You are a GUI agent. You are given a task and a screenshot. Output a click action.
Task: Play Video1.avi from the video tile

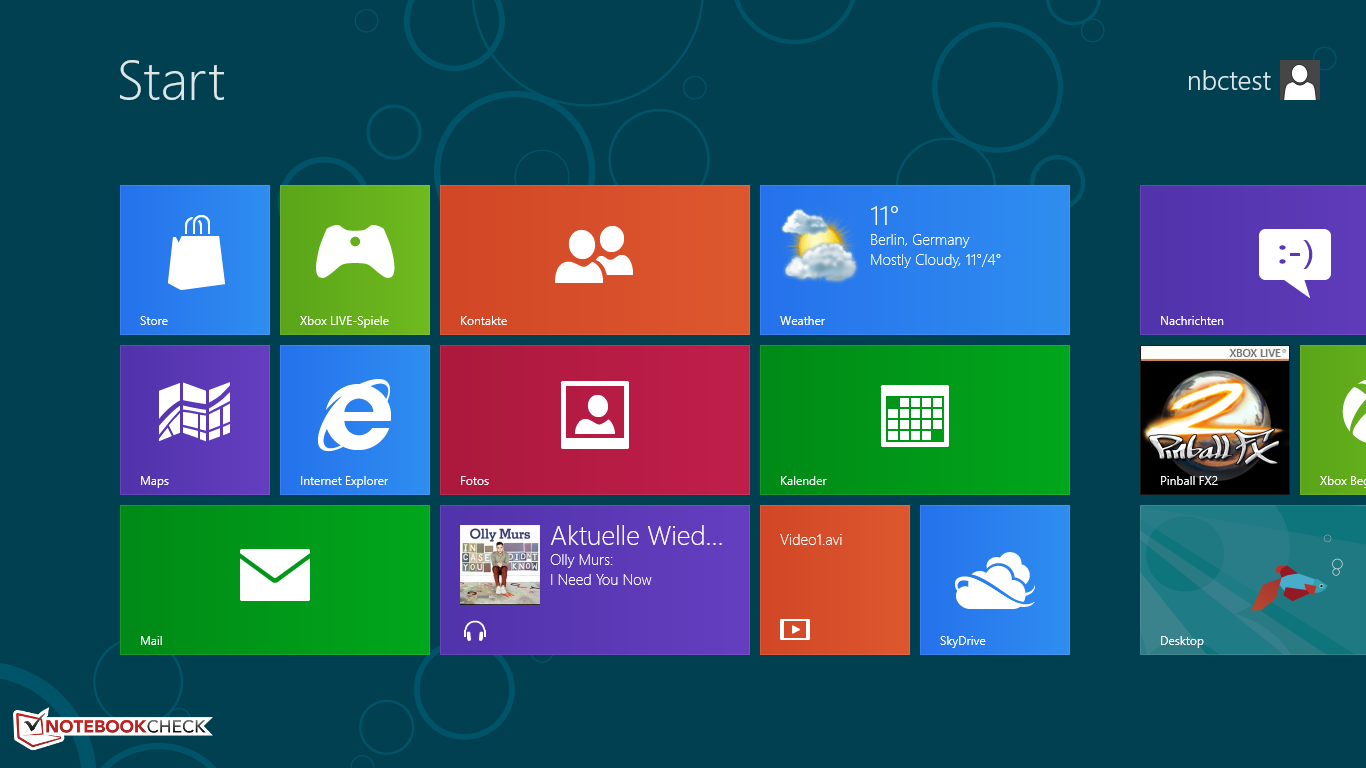click(x=835, y=580)
